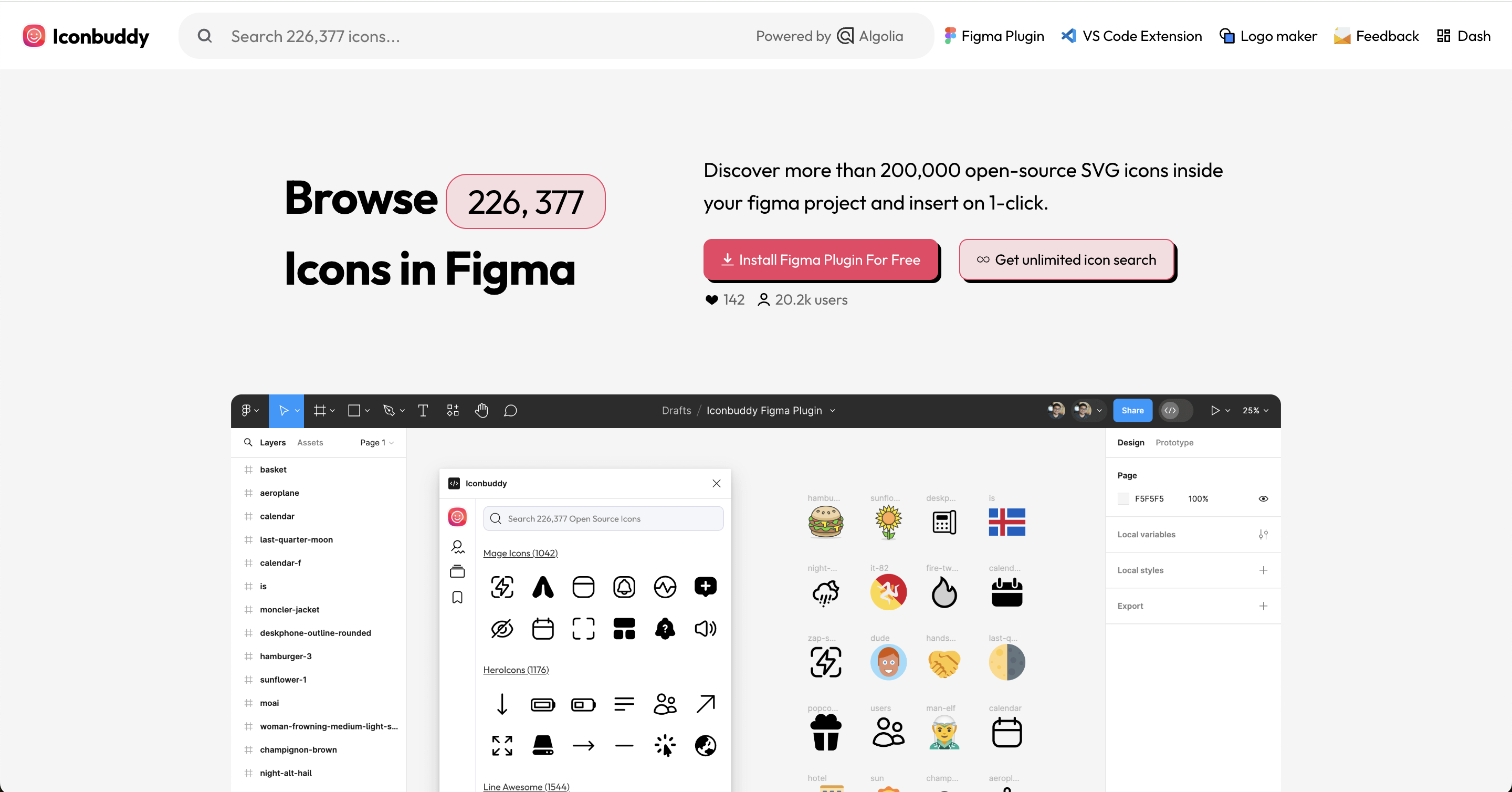Switch to the Design tab
The width and height of the screenshot is (1512, 792).
click(1130, 442)
